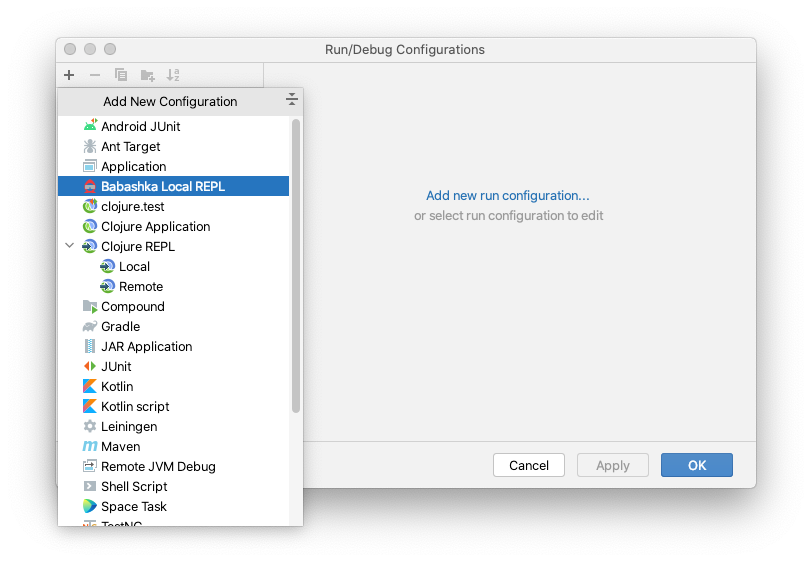Click the Ant Target spider icon
This screenshot has width=812, height=562.
[90, 146]
